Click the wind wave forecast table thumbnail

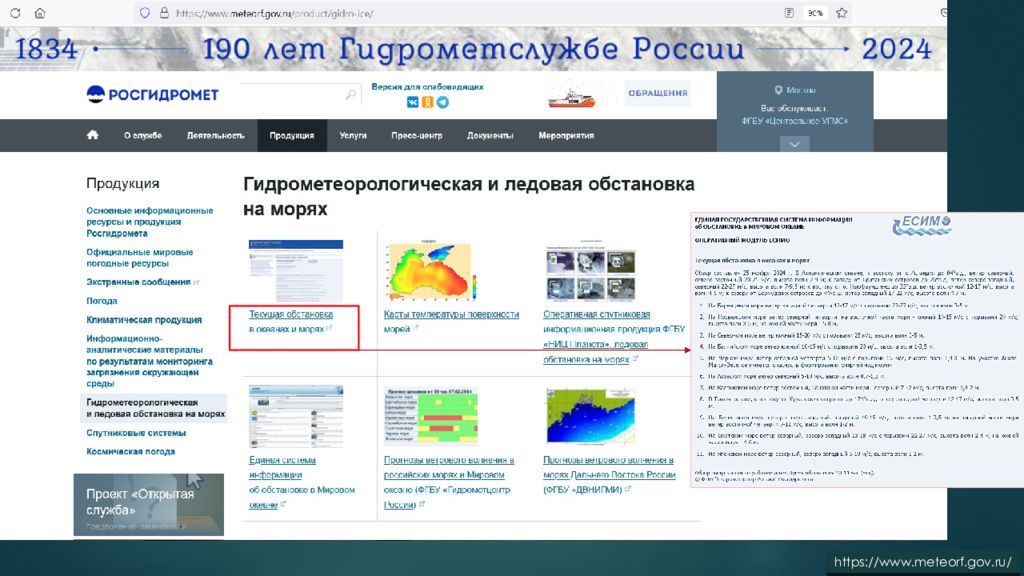pos(431,417)
